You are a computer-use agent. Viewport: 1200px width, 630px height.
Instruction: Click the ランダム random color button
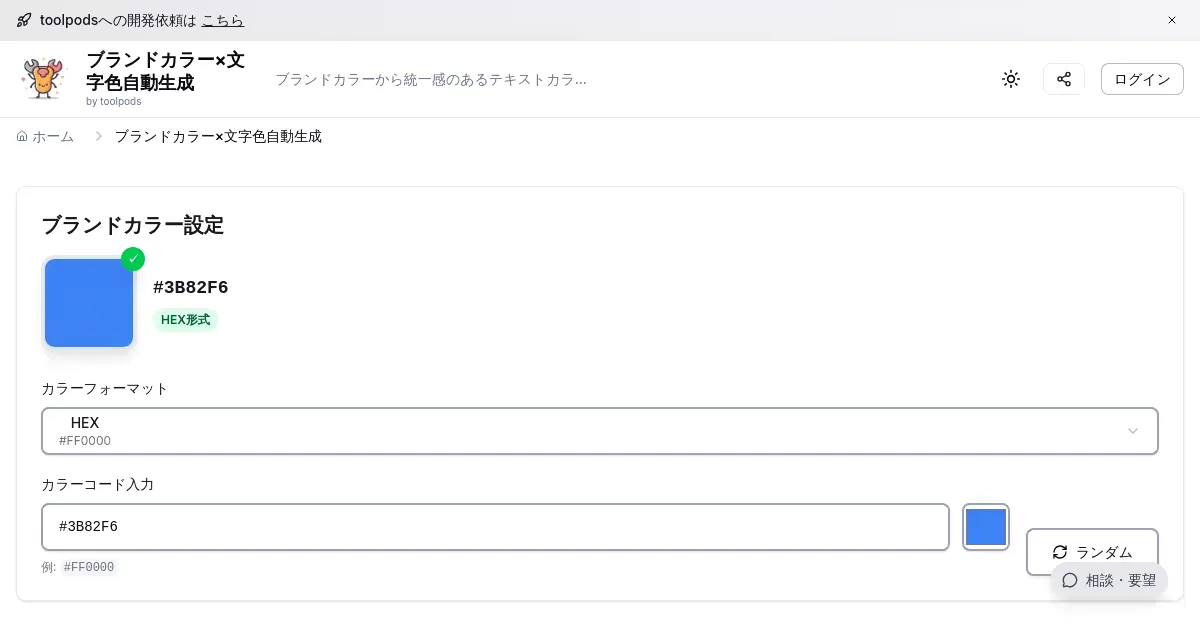(1092, 552)
